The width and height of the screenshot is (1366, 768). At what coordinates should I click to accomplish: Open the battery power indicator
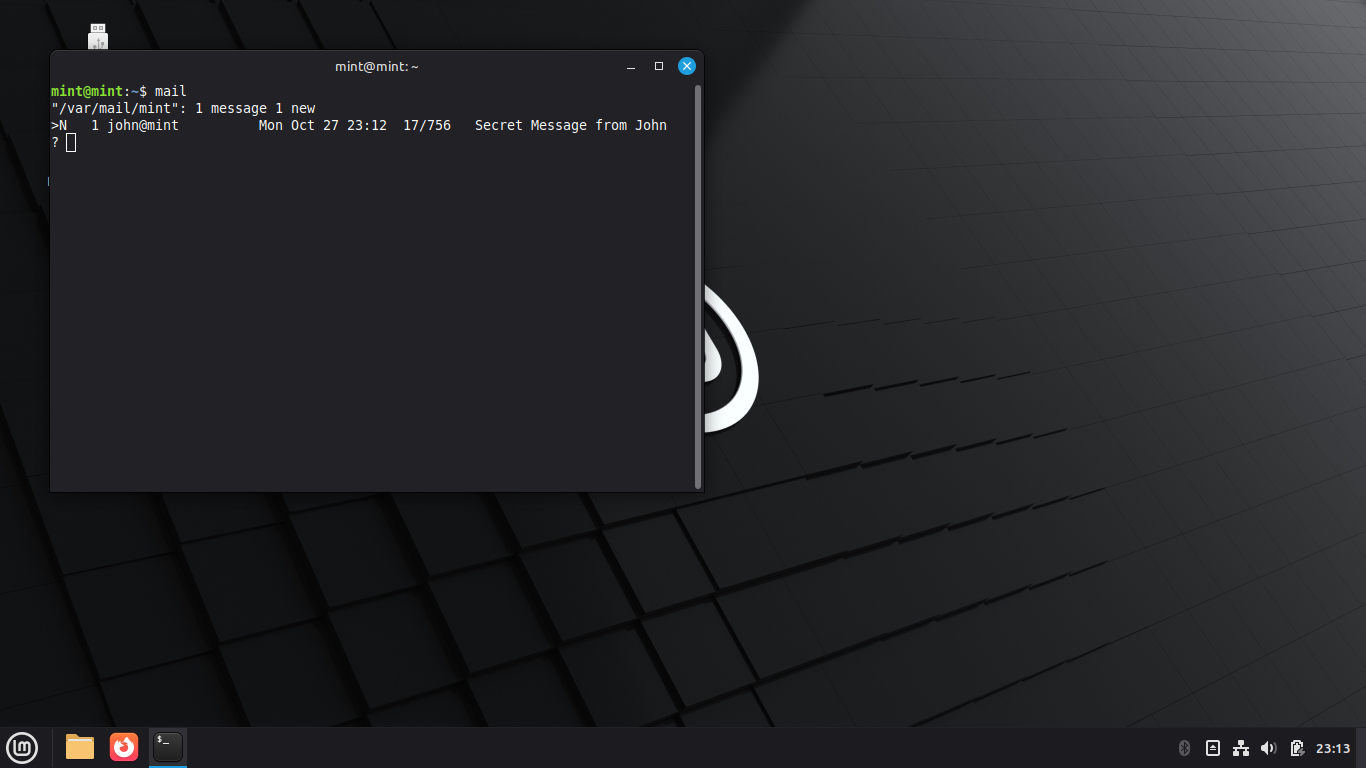point(1297,748)
